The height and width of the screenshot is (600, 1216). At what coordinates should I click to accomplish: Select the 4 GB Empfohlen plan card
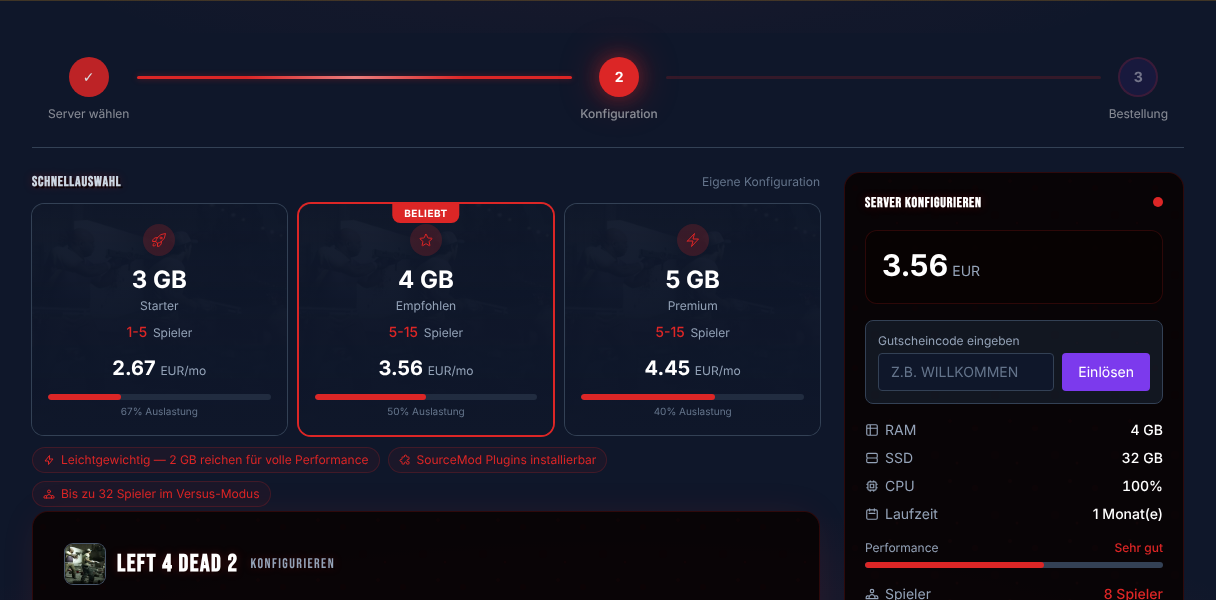coord(426,320)
